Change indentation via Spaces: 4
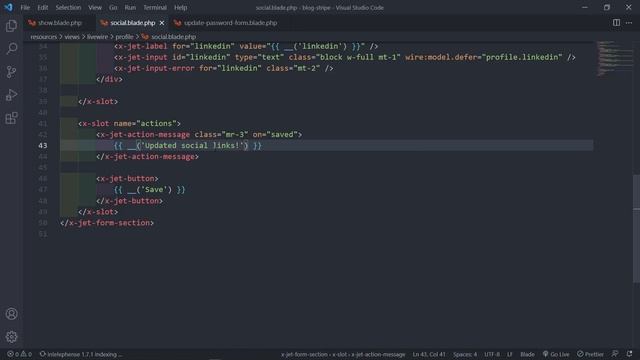 (464, 354)
